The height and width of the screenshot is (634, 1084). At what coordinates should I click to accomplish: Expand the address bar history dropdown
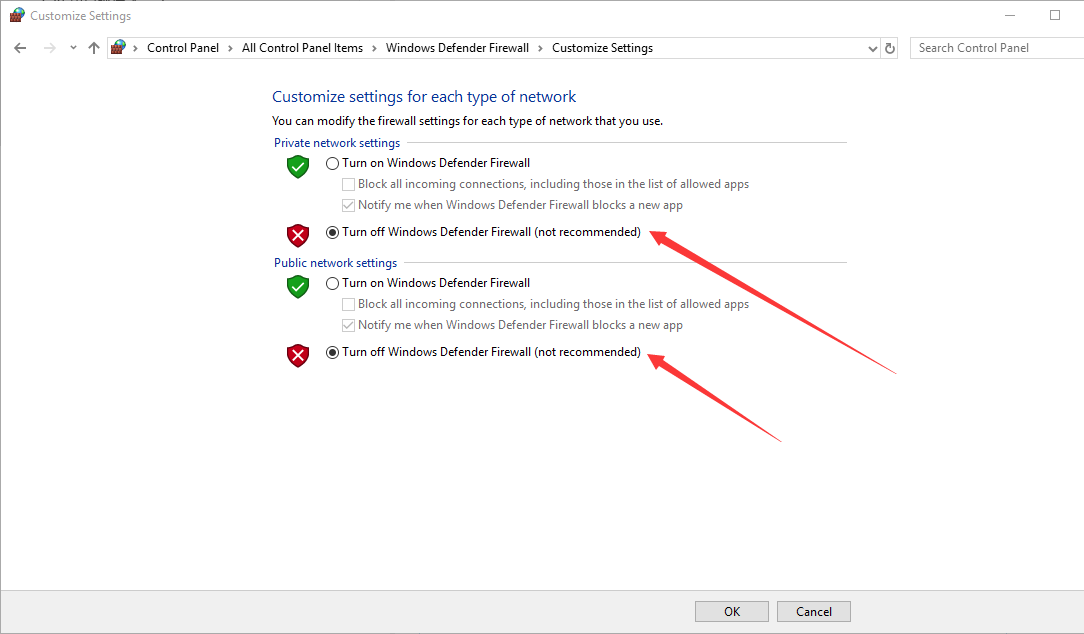(x=872, y=48)
